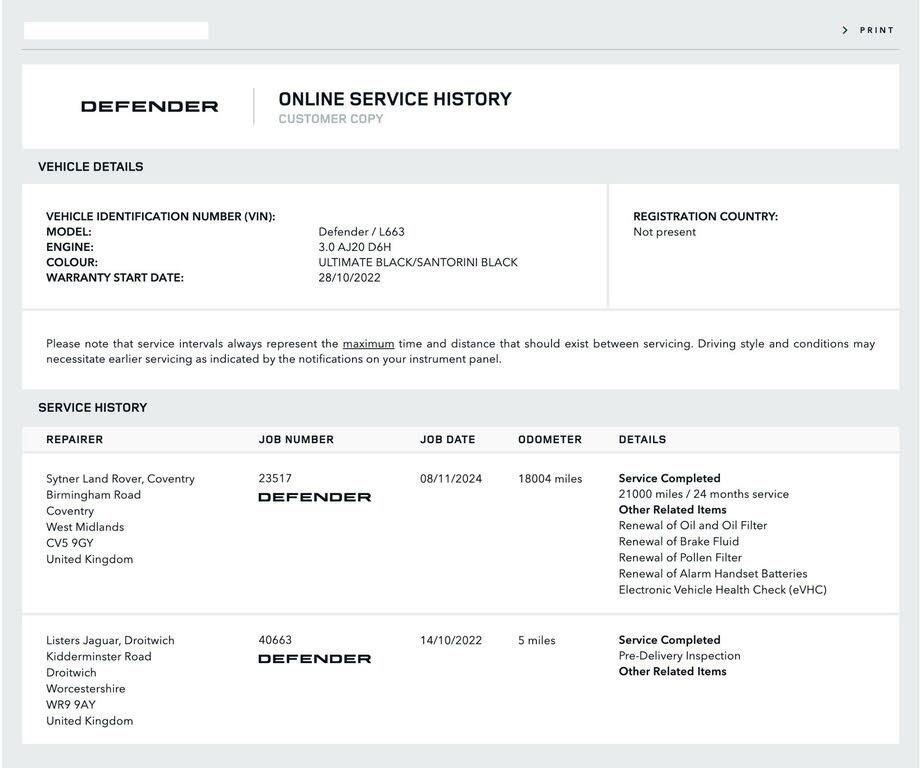923x768 pixels.
Task: Click postcode 'CV5 9GY'
Action: point(70,543)
